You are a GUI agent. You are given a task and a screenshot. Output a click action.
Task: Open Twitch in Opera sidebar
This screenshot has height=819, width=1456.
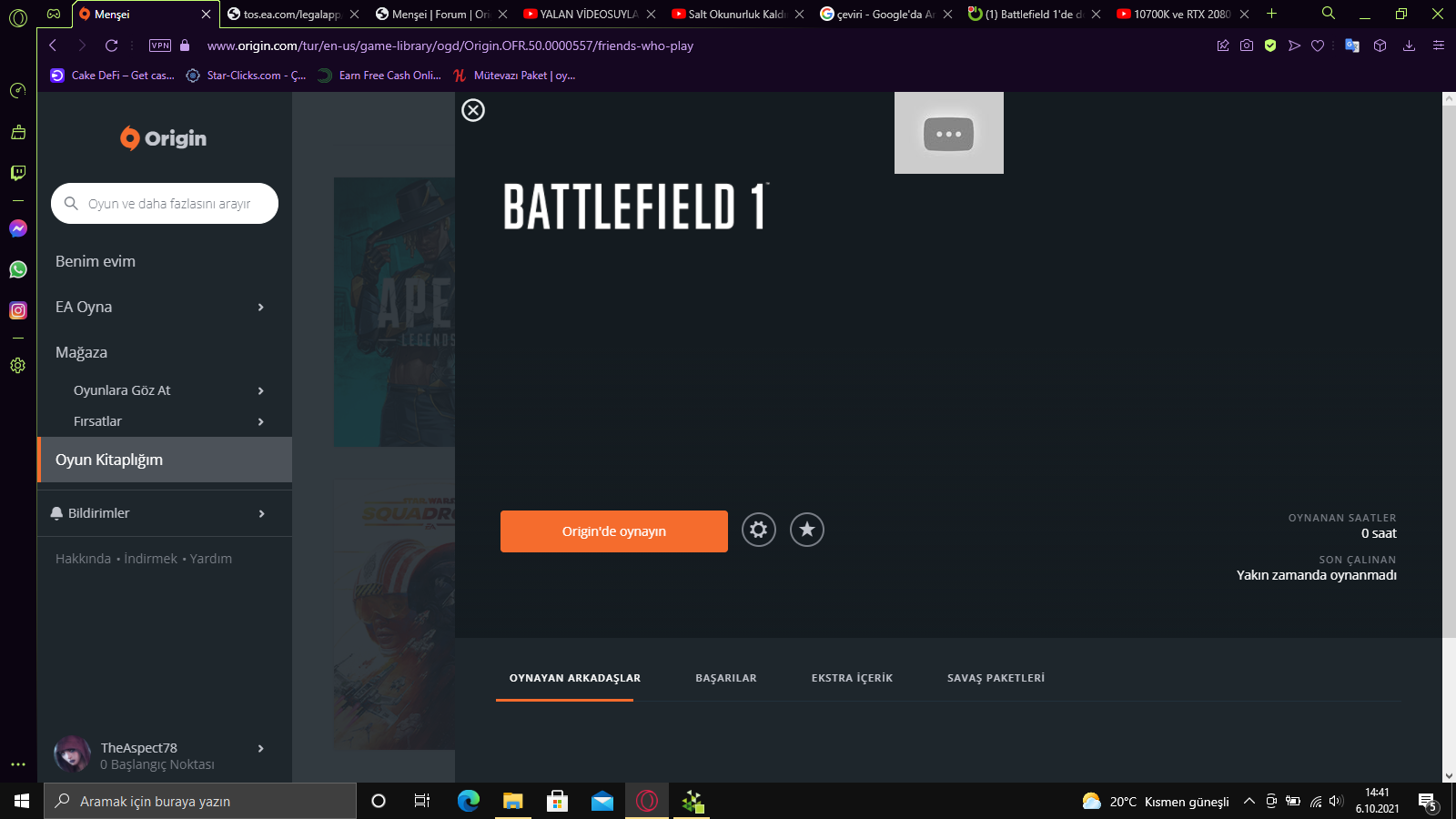point(18,173)
